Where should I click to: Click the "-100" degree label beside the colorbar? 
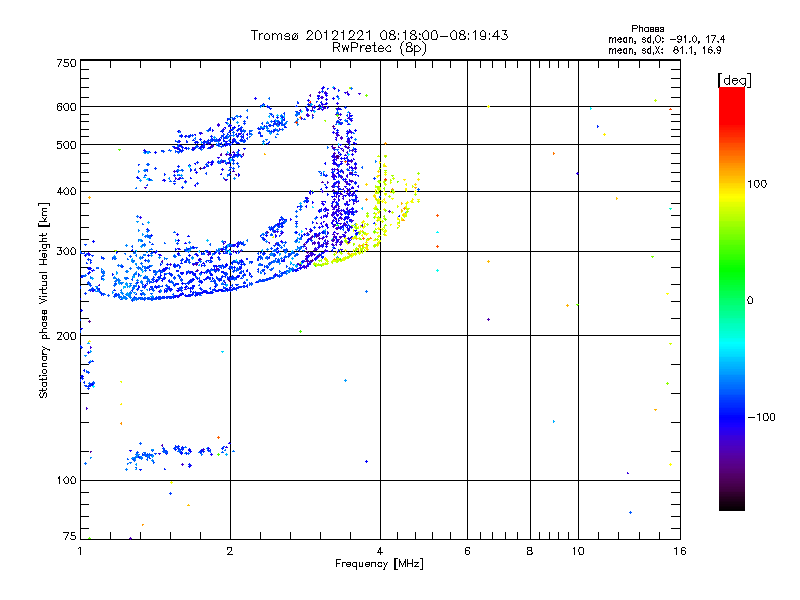[761, 417]
